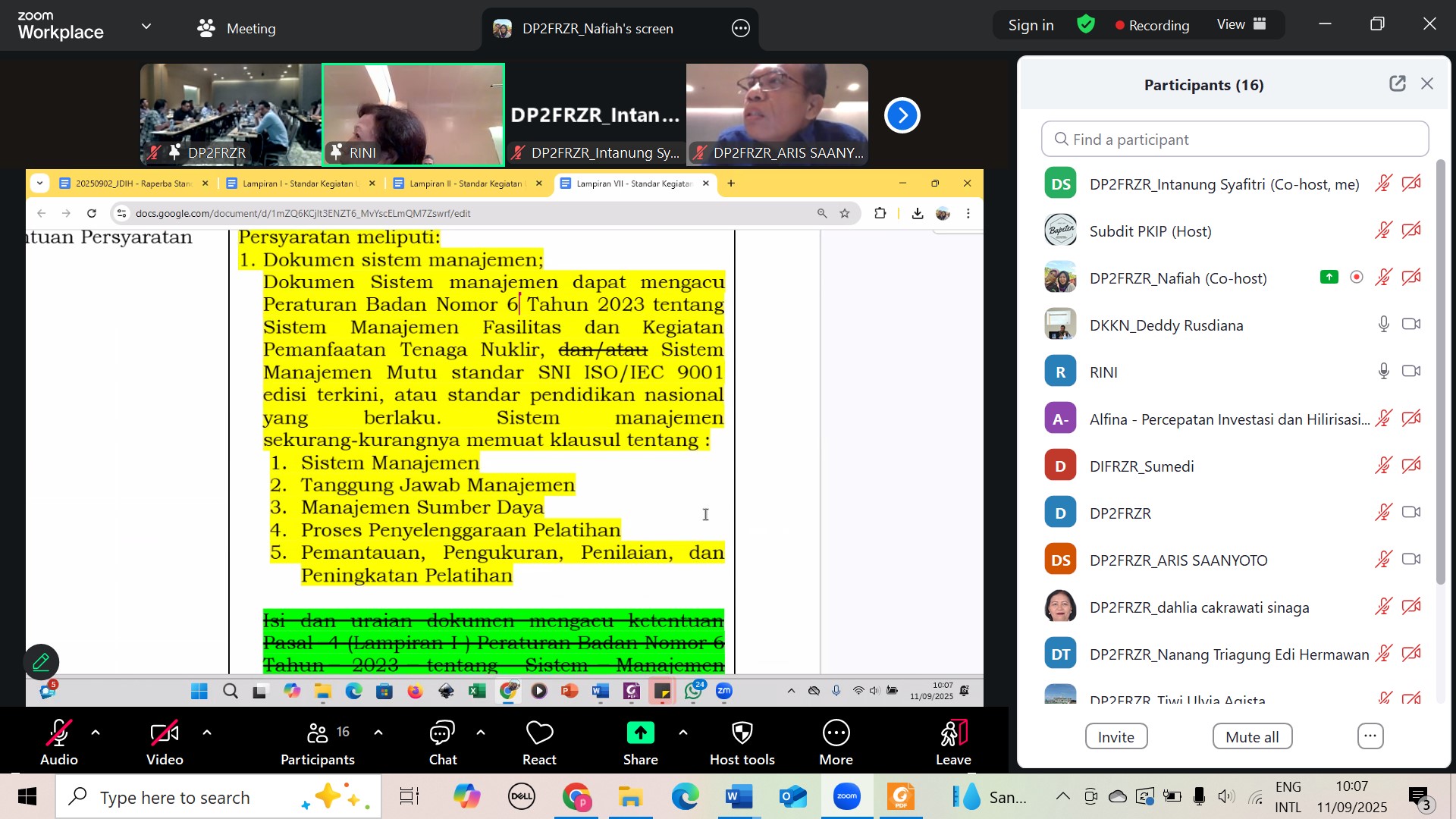
Task: Show next video thumbnails with arrow
Action: tap(902, 115)
